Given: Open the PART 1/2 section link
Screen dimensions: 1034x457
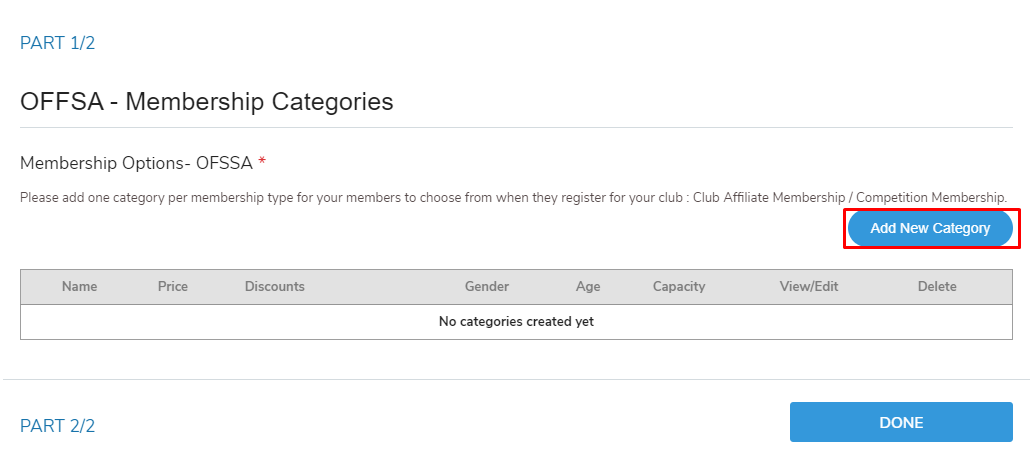Looking at the screenshot, I should coord(57,43).
